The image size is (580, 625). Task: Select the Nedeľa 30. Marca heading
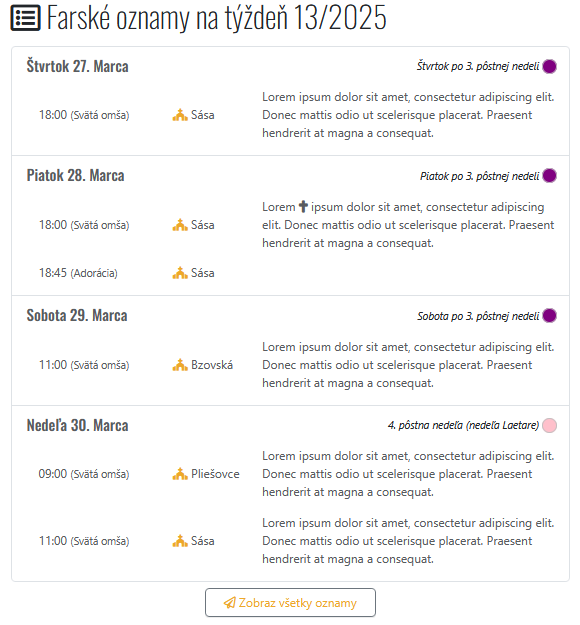78,425
